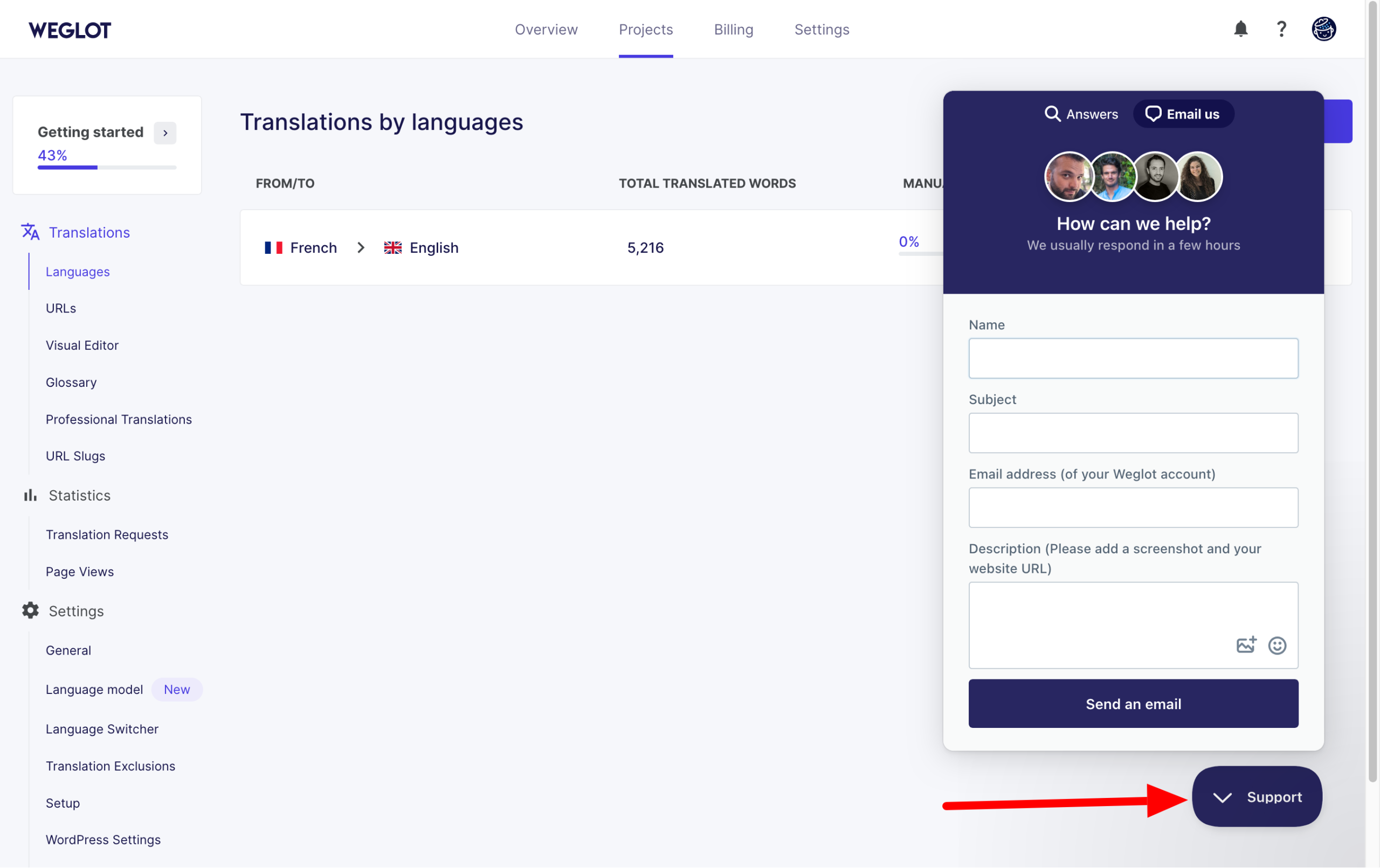Click the Weglot logo

click(x=70, y=29)
